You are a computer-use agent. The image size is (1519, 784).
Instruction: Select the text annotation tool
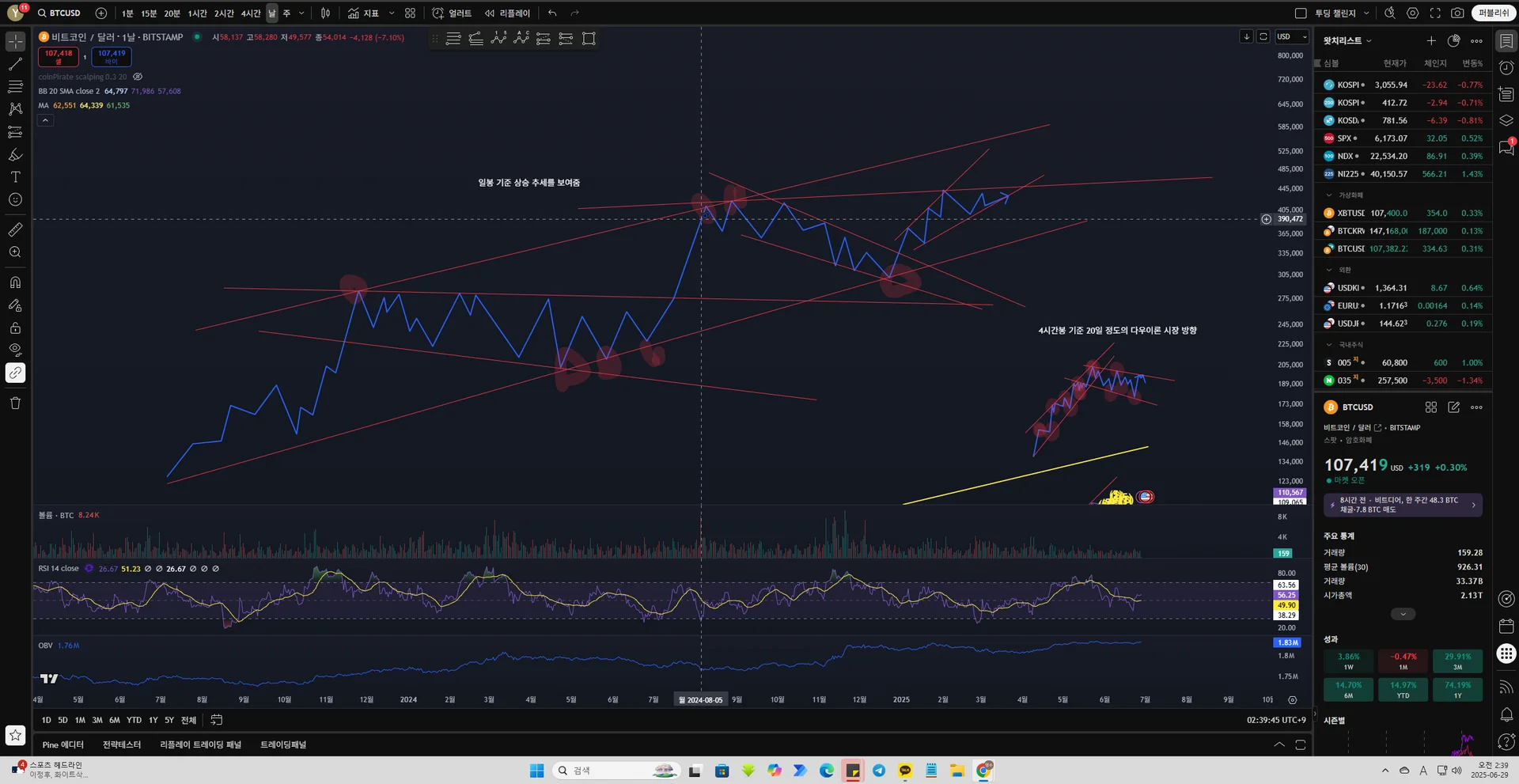tap(15, 177)
